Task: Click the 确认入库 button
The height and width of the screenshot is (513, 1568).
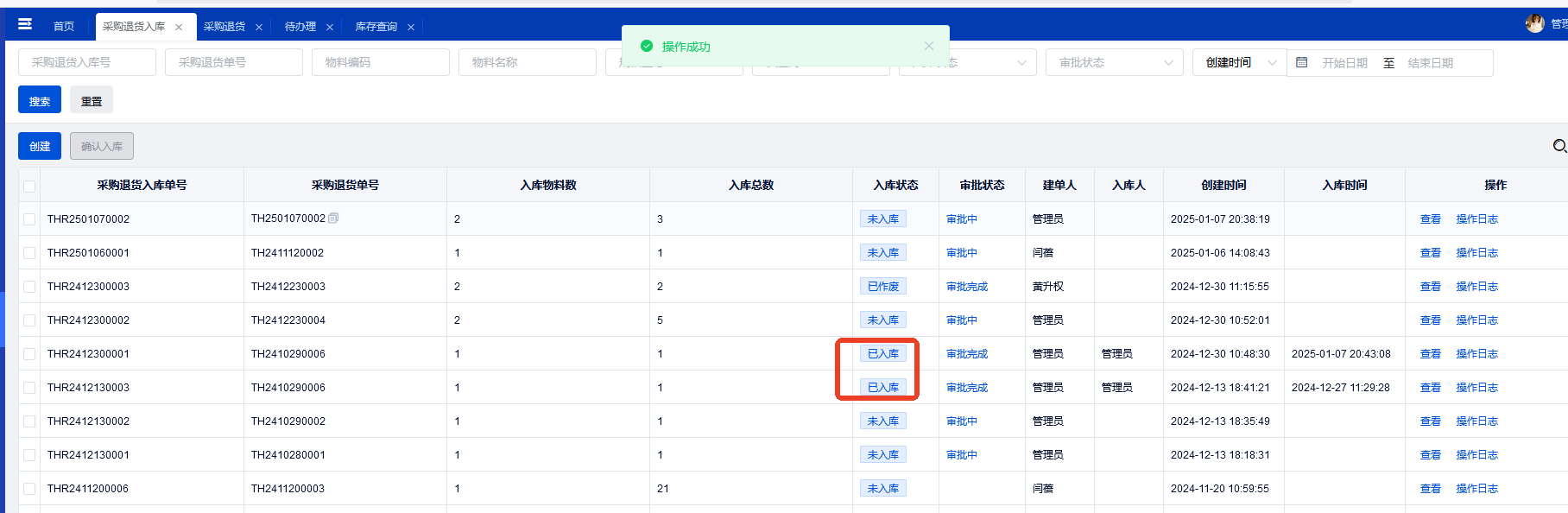Action: pyautogui.click(x=102, y=146)
